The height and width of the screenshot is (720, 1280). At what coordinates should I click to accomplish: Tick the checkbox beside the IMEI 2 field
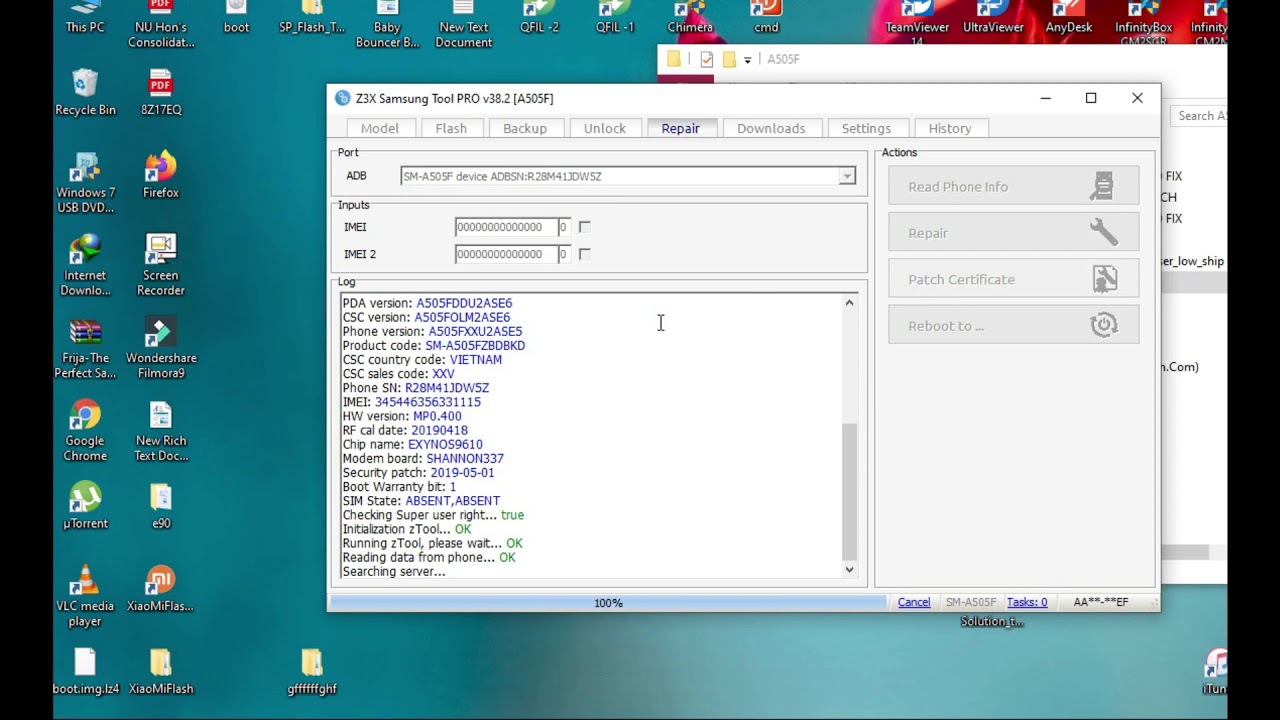click(584, 254)
